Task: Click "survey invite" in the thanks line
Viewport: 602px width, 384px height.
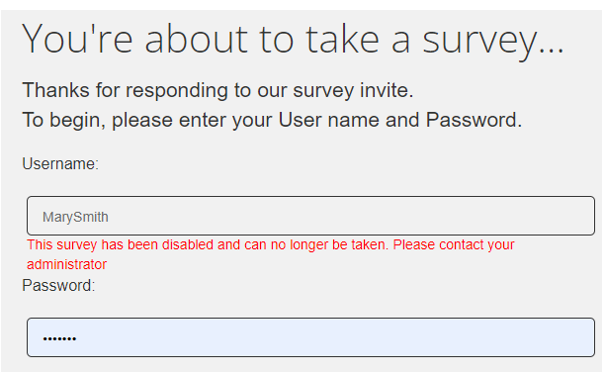Action: coord(353,91)
